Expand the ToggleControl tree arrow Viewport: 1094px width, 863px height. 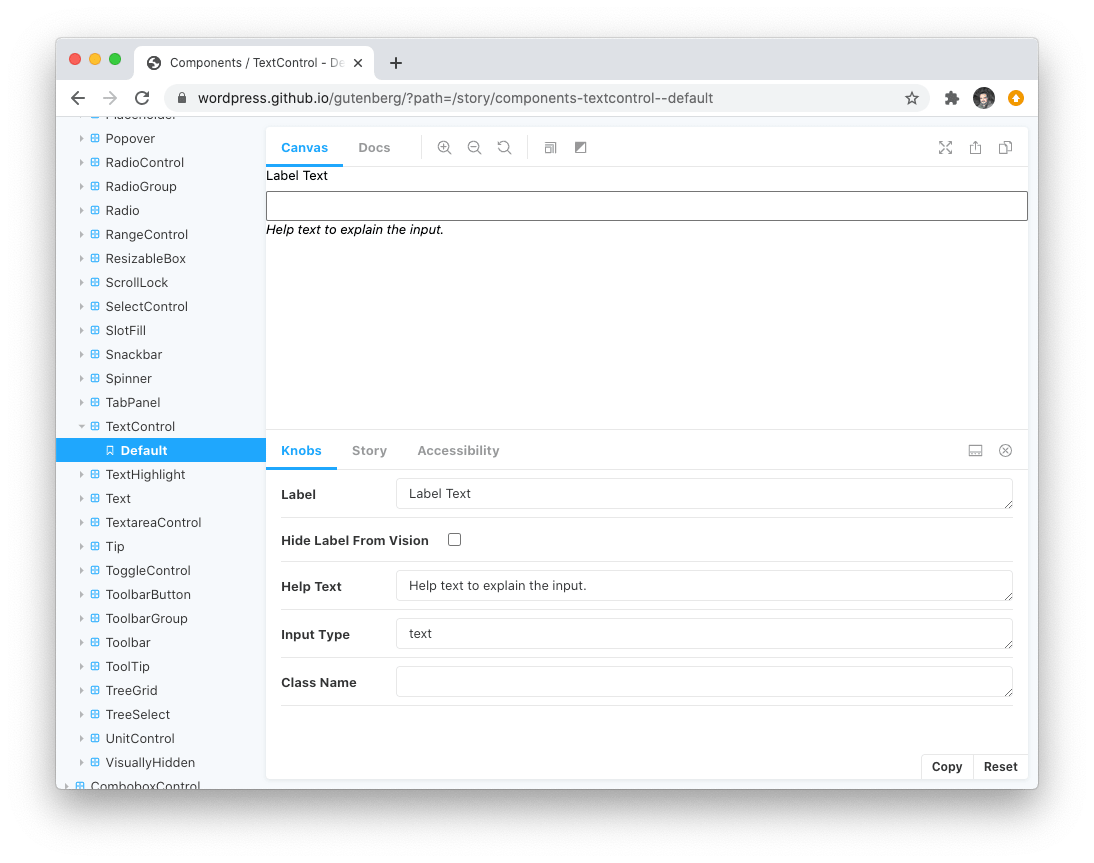pyautogui.click(x=82, y=570)
